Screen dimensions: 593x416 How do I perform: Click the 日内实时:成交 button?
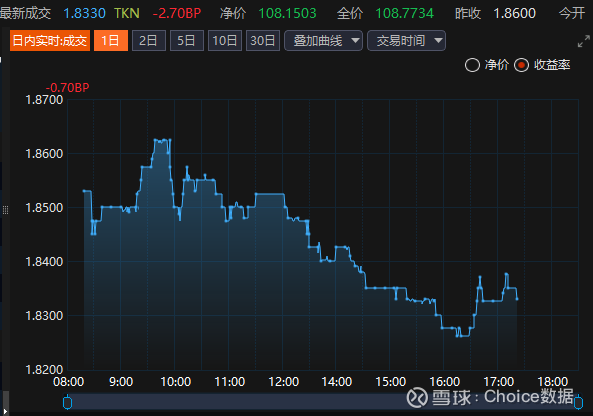tap(50, 40)
